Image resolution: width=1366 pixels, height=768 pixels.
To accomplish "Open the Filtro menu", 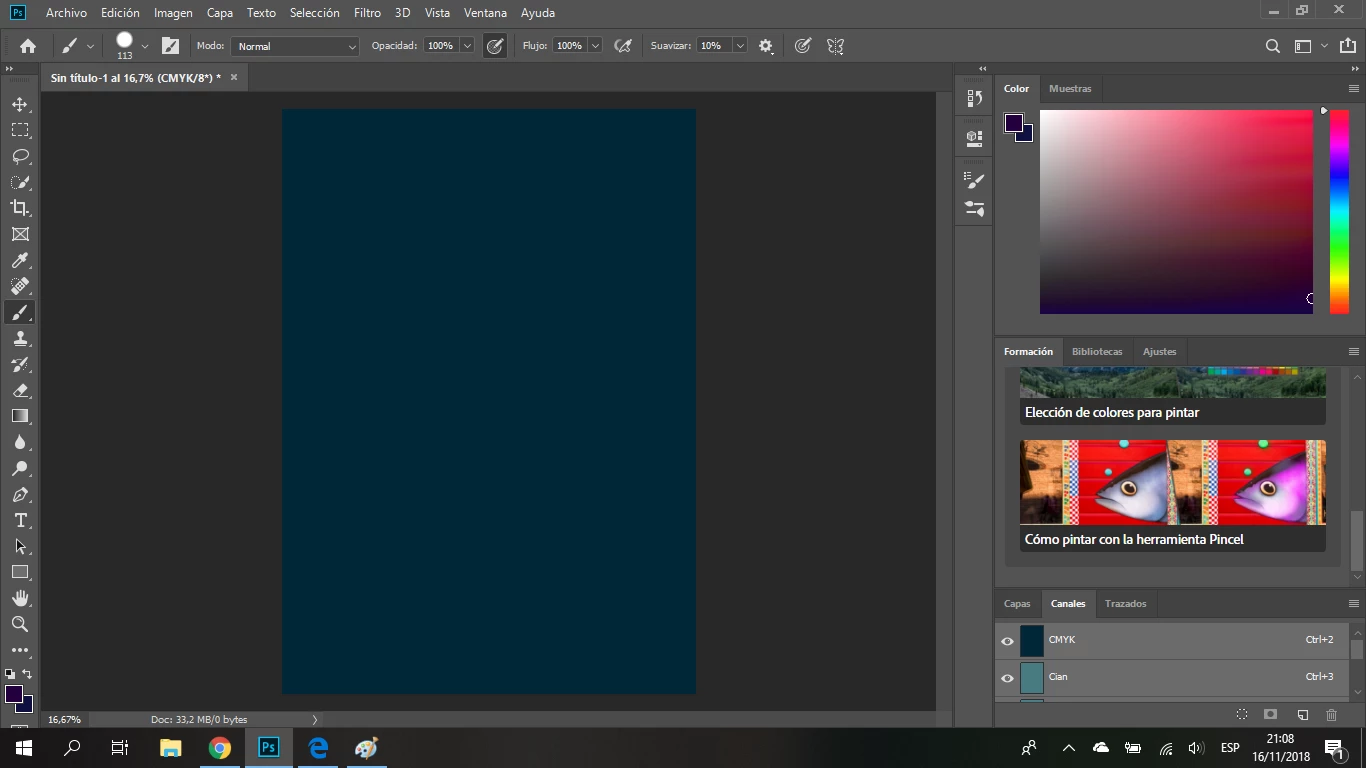I will (x=367, y=13).
